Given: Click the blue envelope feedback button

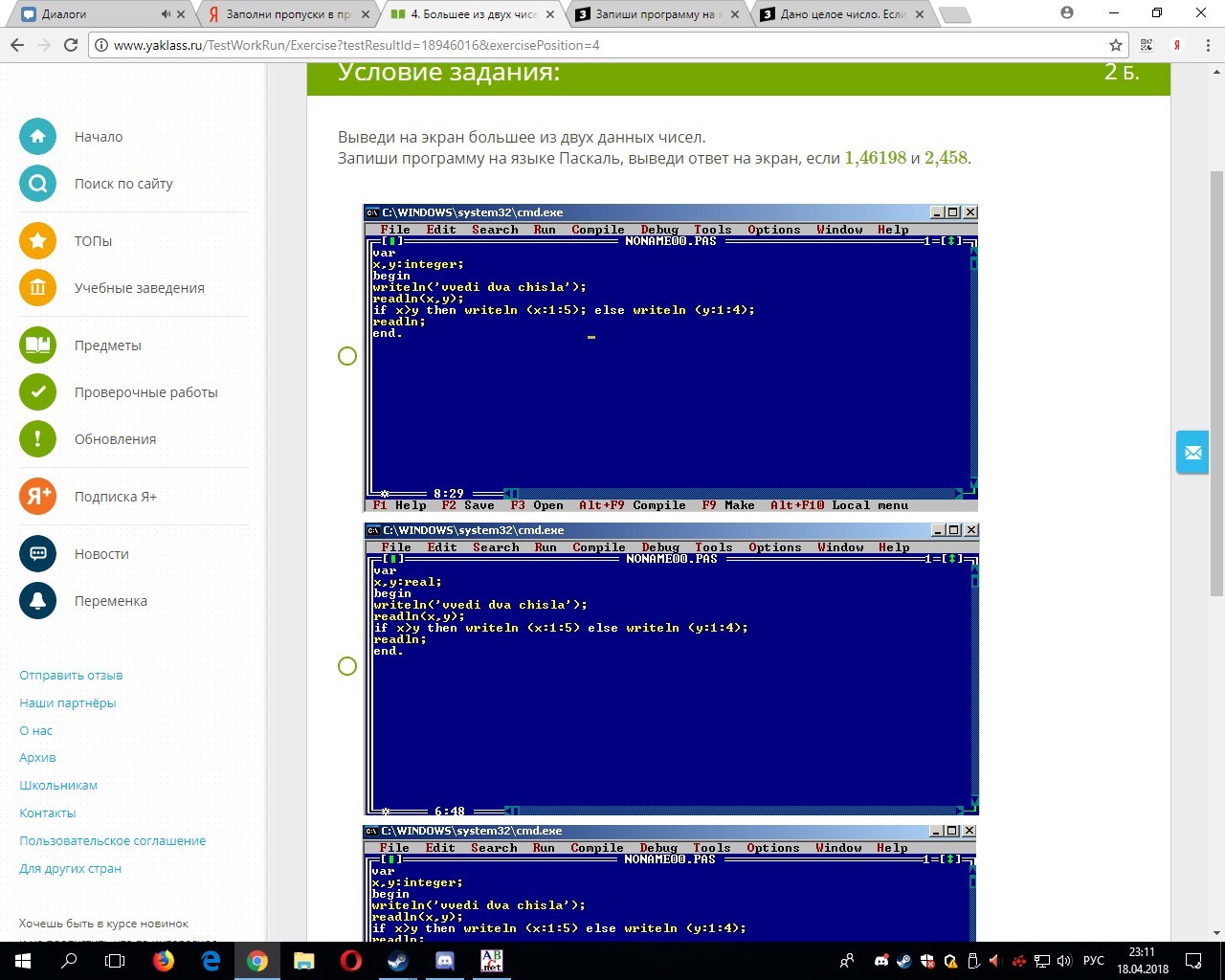Looking at the screenshot, I should point(1192,453).
